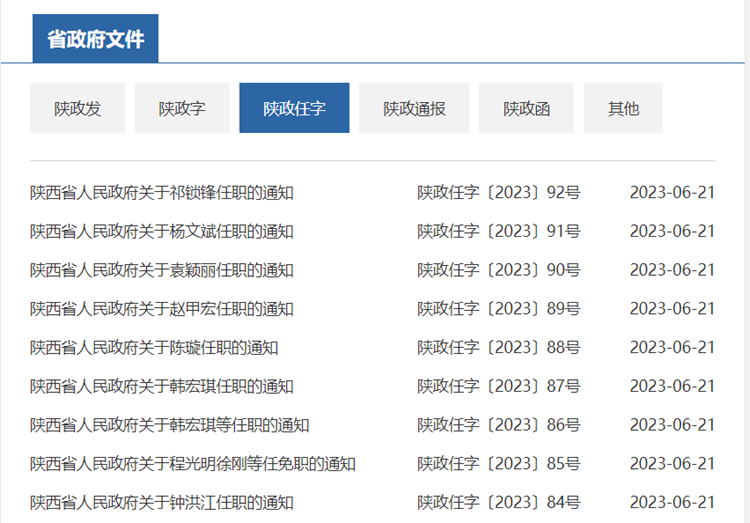
Task: Open the 韩宏琪任职 notice numbered 87号
Action: pos(162,386)
